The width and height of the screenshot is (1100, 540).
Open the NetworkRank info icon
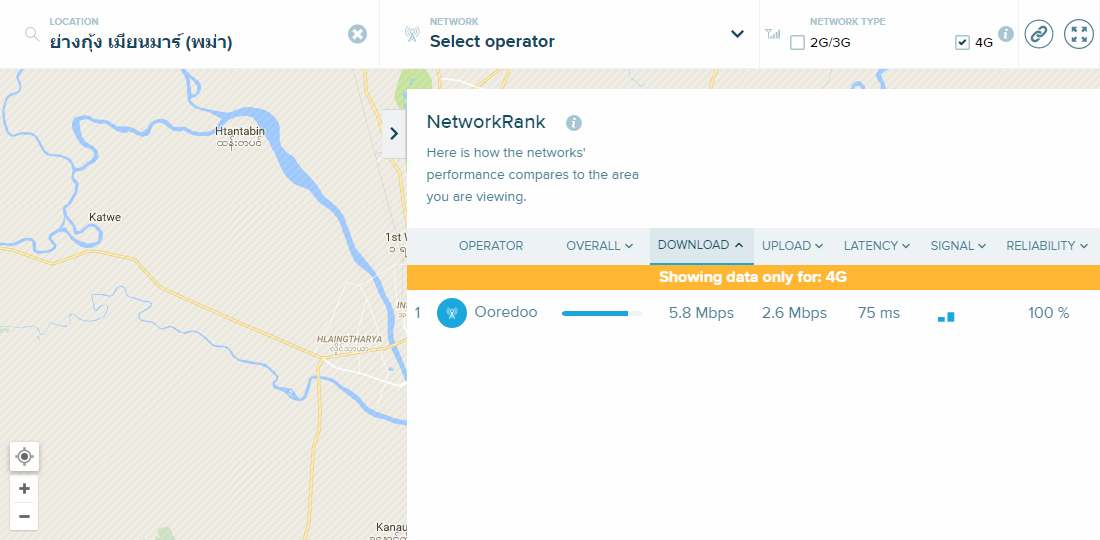point(574,123)
